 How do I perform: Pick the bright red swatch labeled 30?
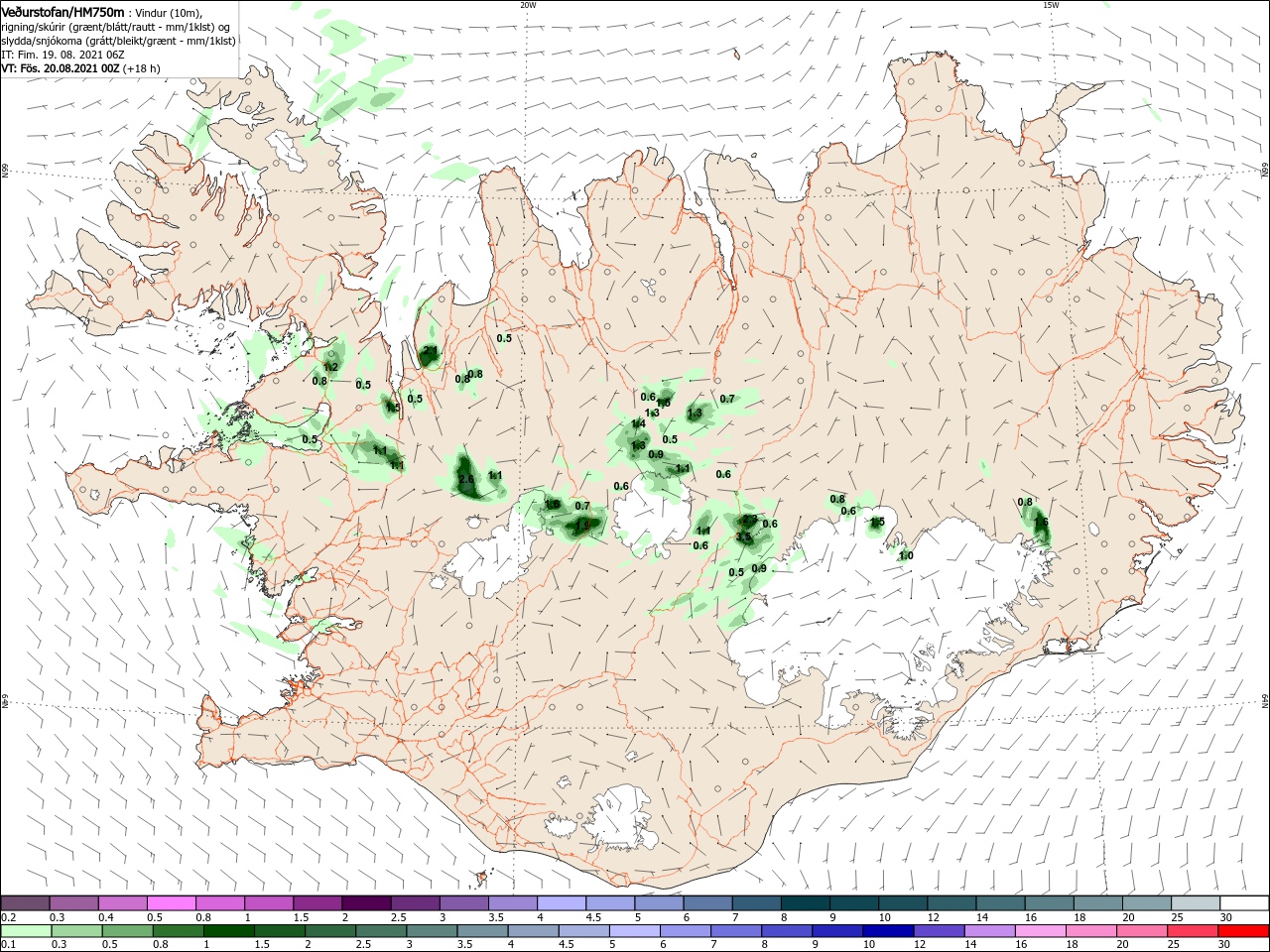tap(1243, 931)
